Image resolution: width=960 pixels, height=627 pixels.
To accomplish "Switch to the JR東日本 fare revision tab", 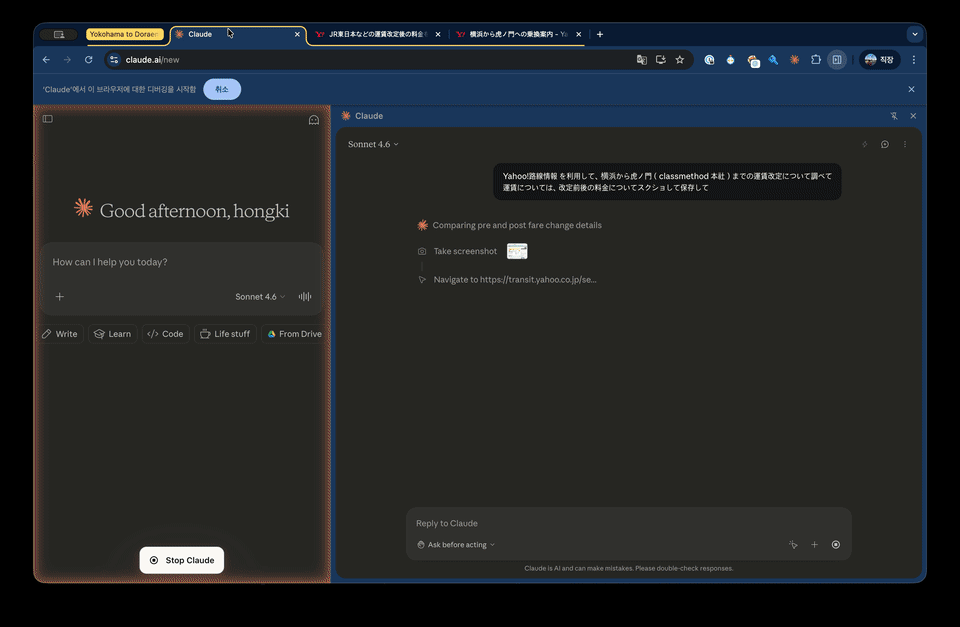I will click(376, 34).
